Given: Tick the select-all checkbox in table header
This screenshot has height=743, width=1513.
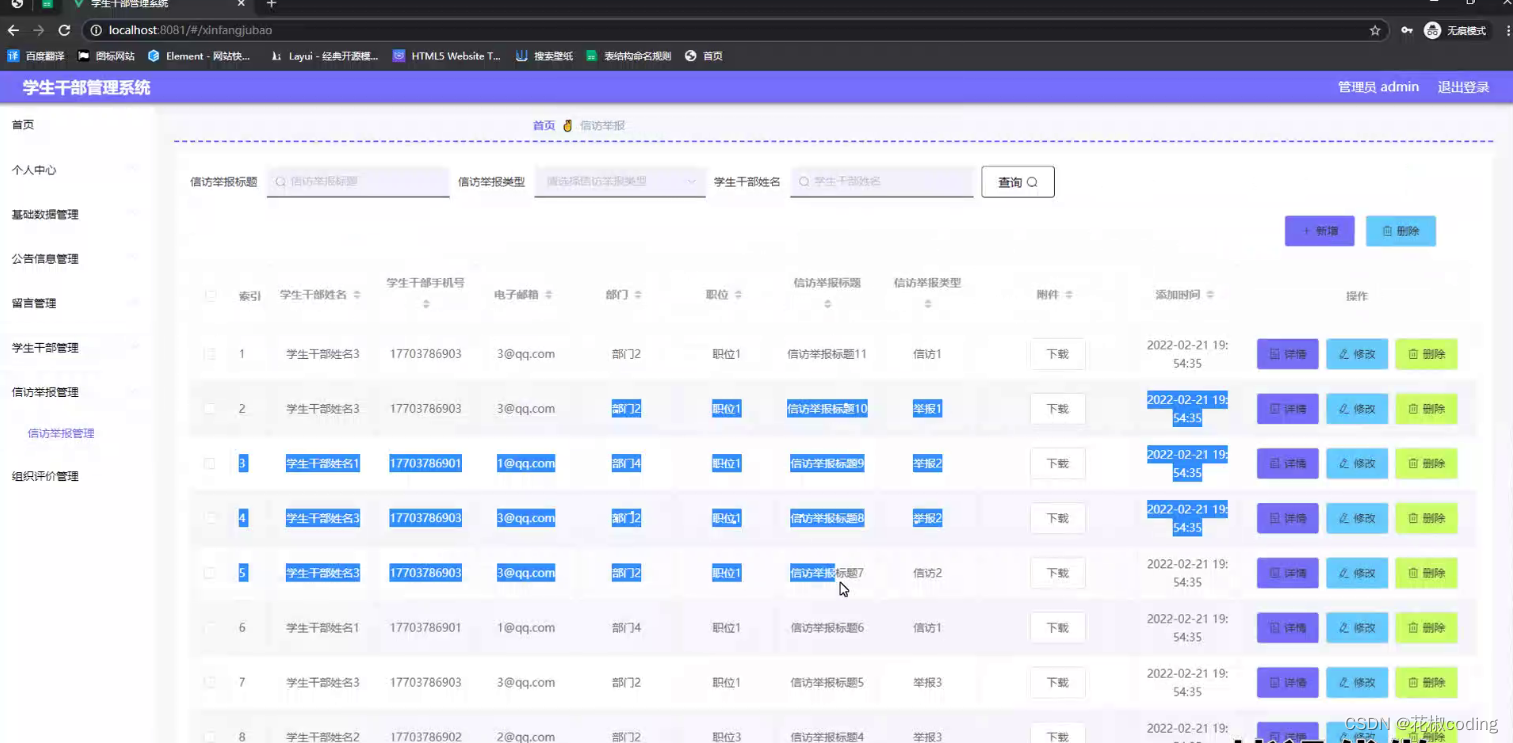Looking at the screenshot, I should 210,296.
